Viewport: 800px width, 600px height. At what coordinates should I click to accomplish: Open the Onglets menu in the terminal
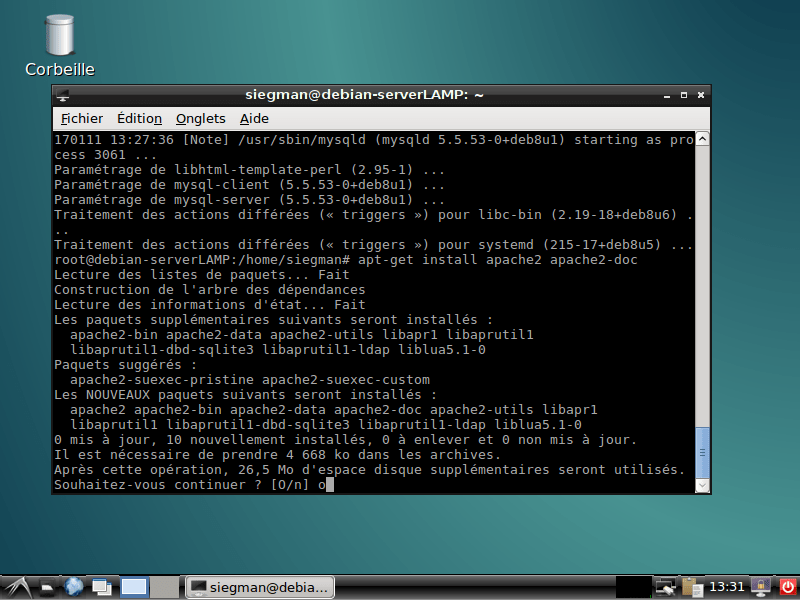click(x=200, y=118)
